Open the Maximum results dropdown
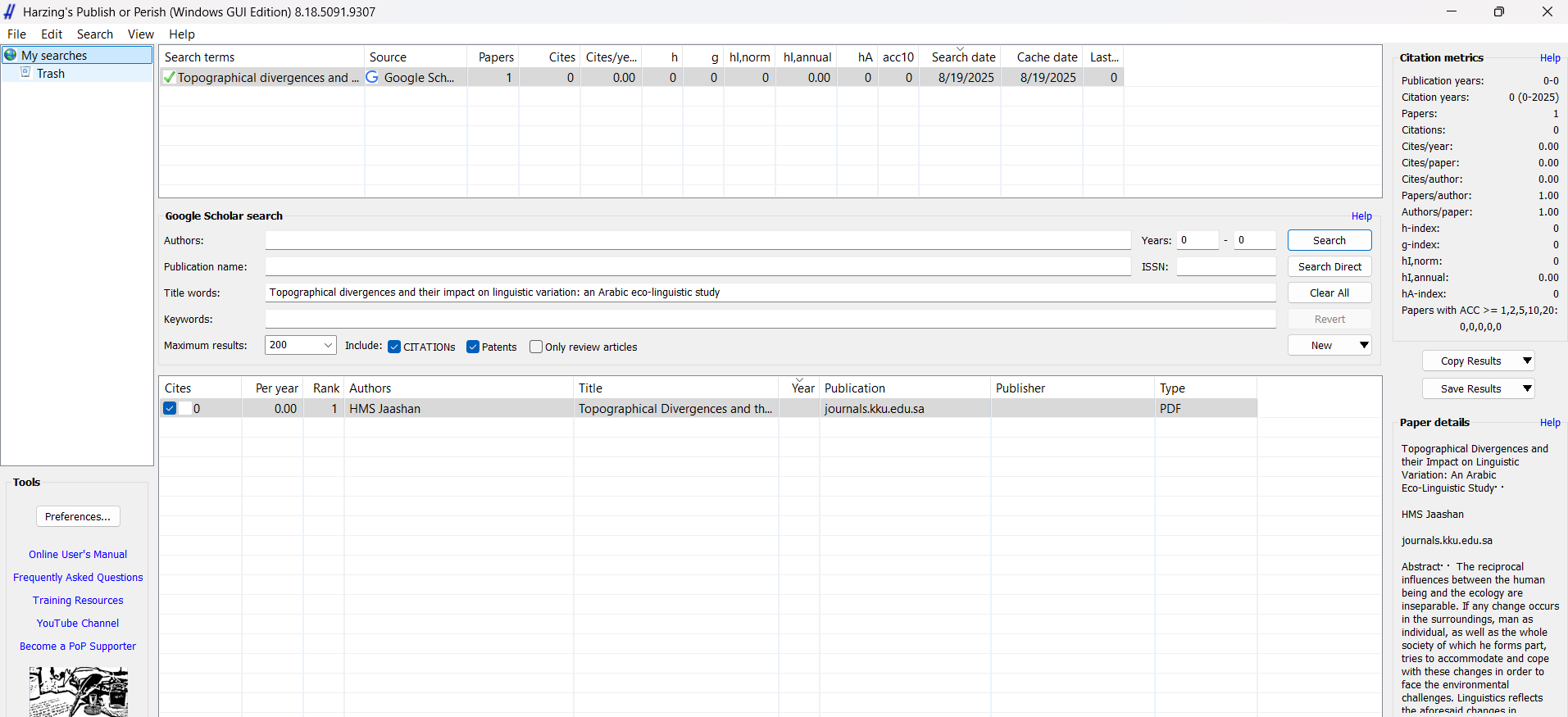Image resolution: width=1568 pixels, height=717 pixels. (301, 345)
